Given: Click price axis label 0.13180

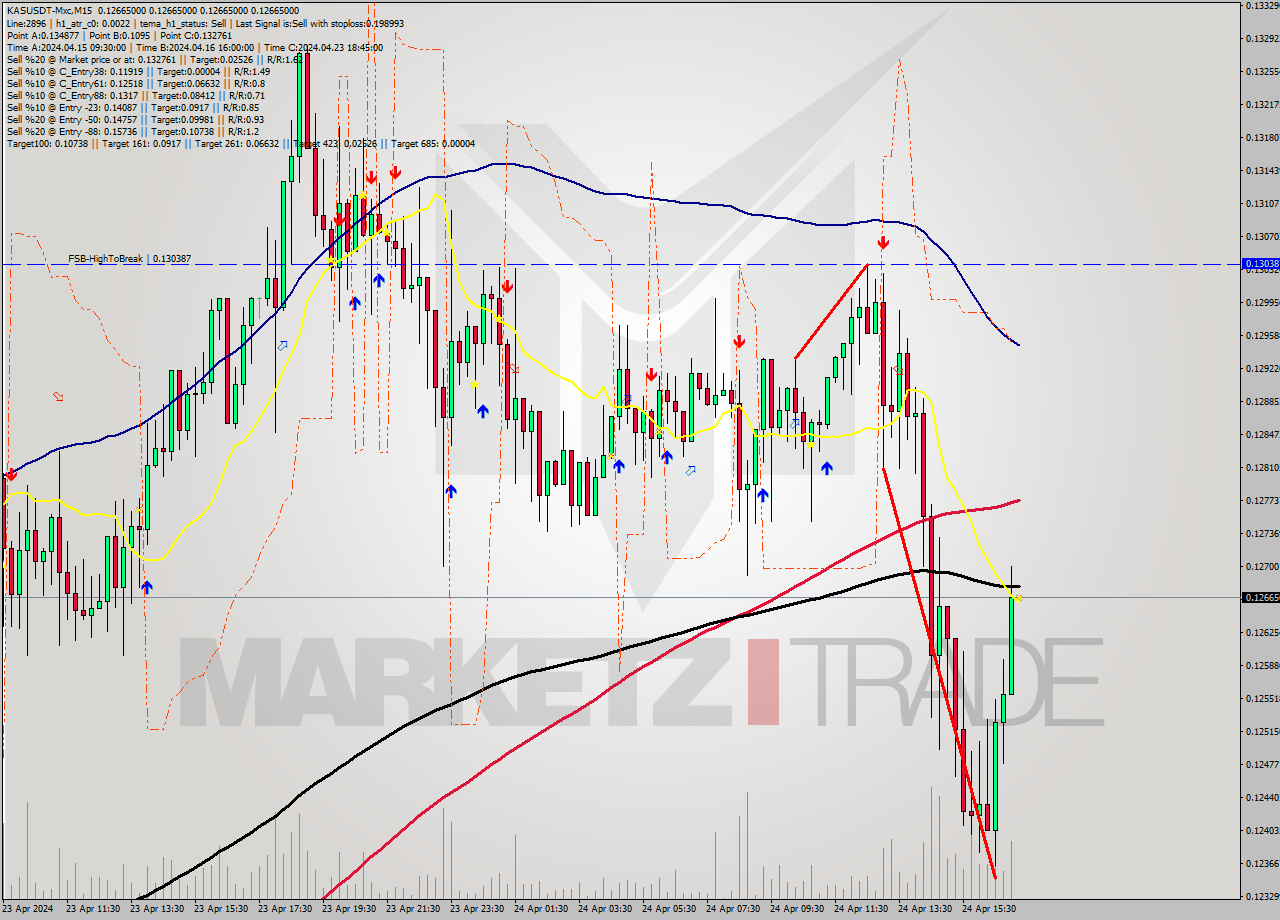Looking at the screenshot, I should tap(1261, 137).
